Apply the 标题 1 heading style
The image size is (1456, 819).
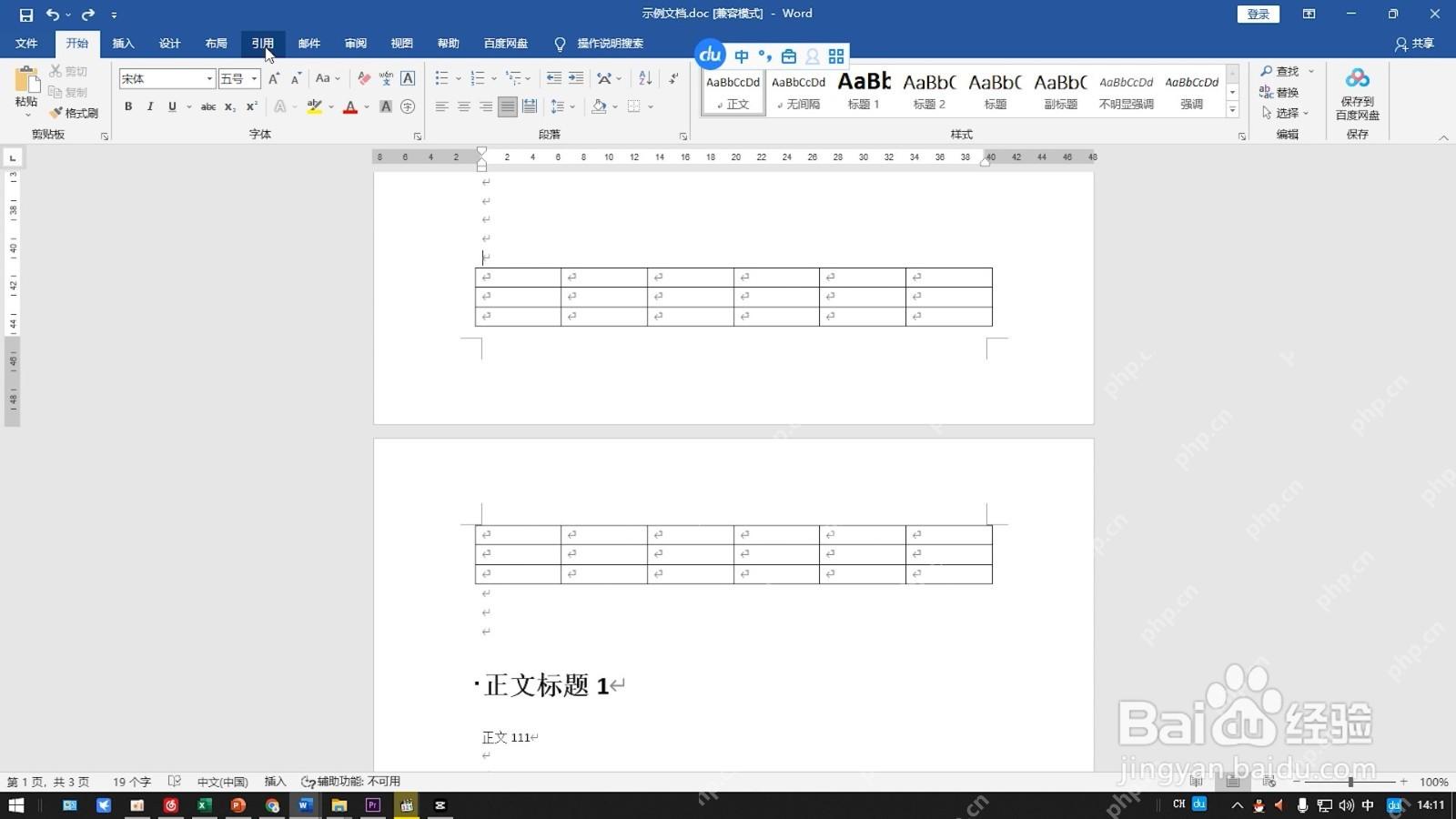[864, 91]
